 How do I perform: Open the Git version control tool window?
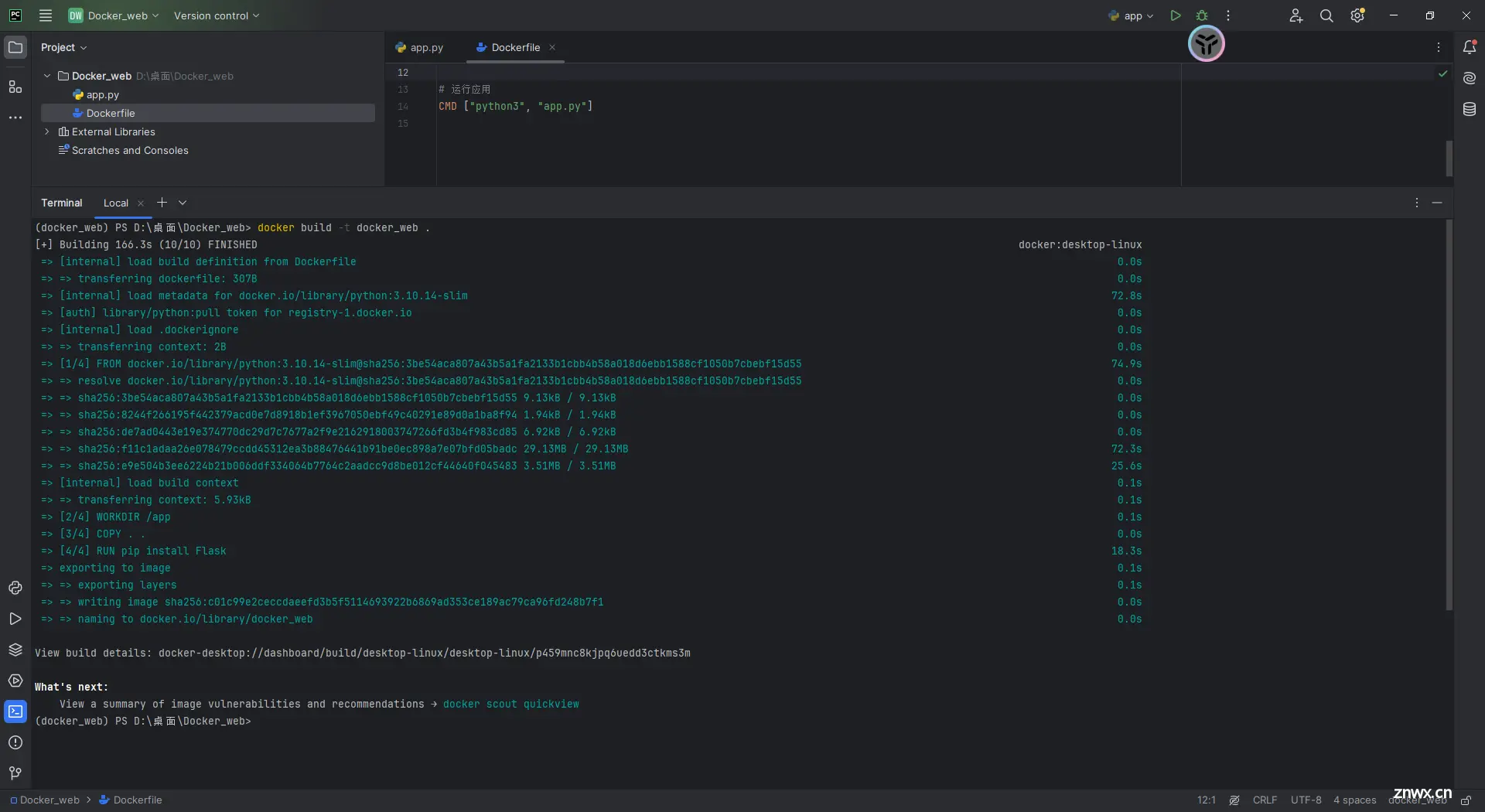coord(15,773)
